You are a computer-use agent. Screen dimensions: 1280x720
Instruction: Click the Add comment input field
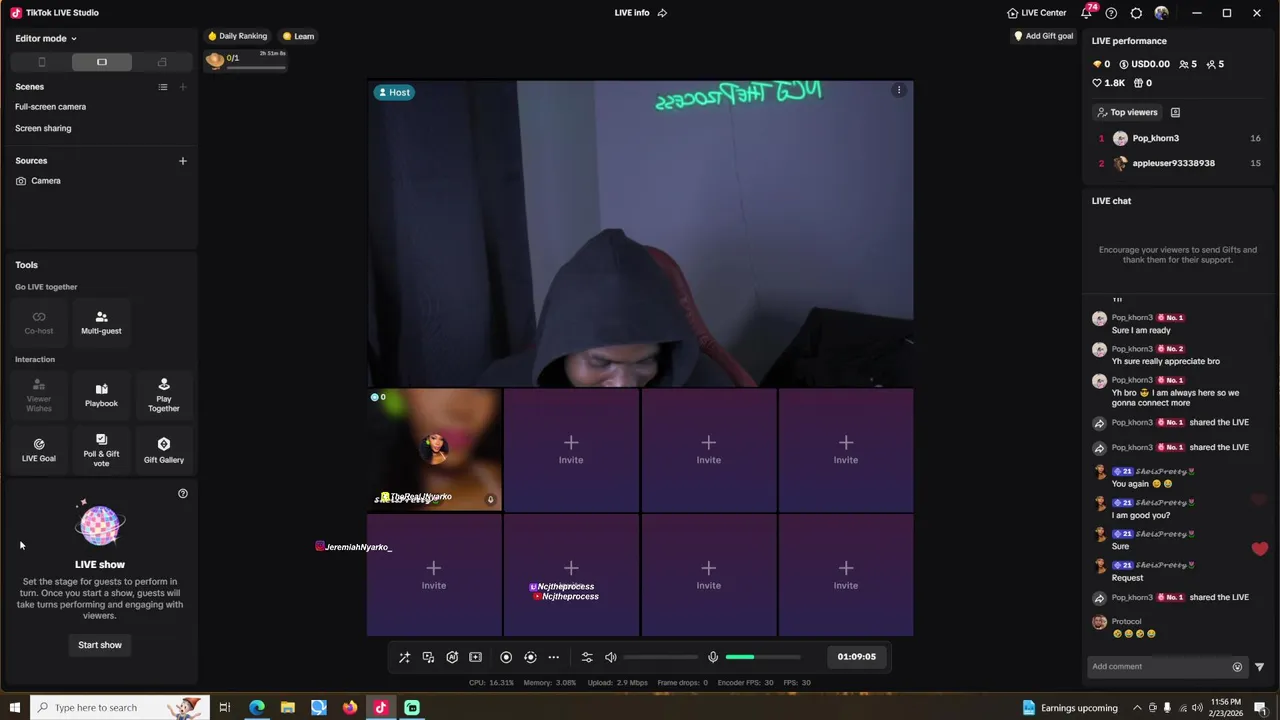pos(1160,667)
